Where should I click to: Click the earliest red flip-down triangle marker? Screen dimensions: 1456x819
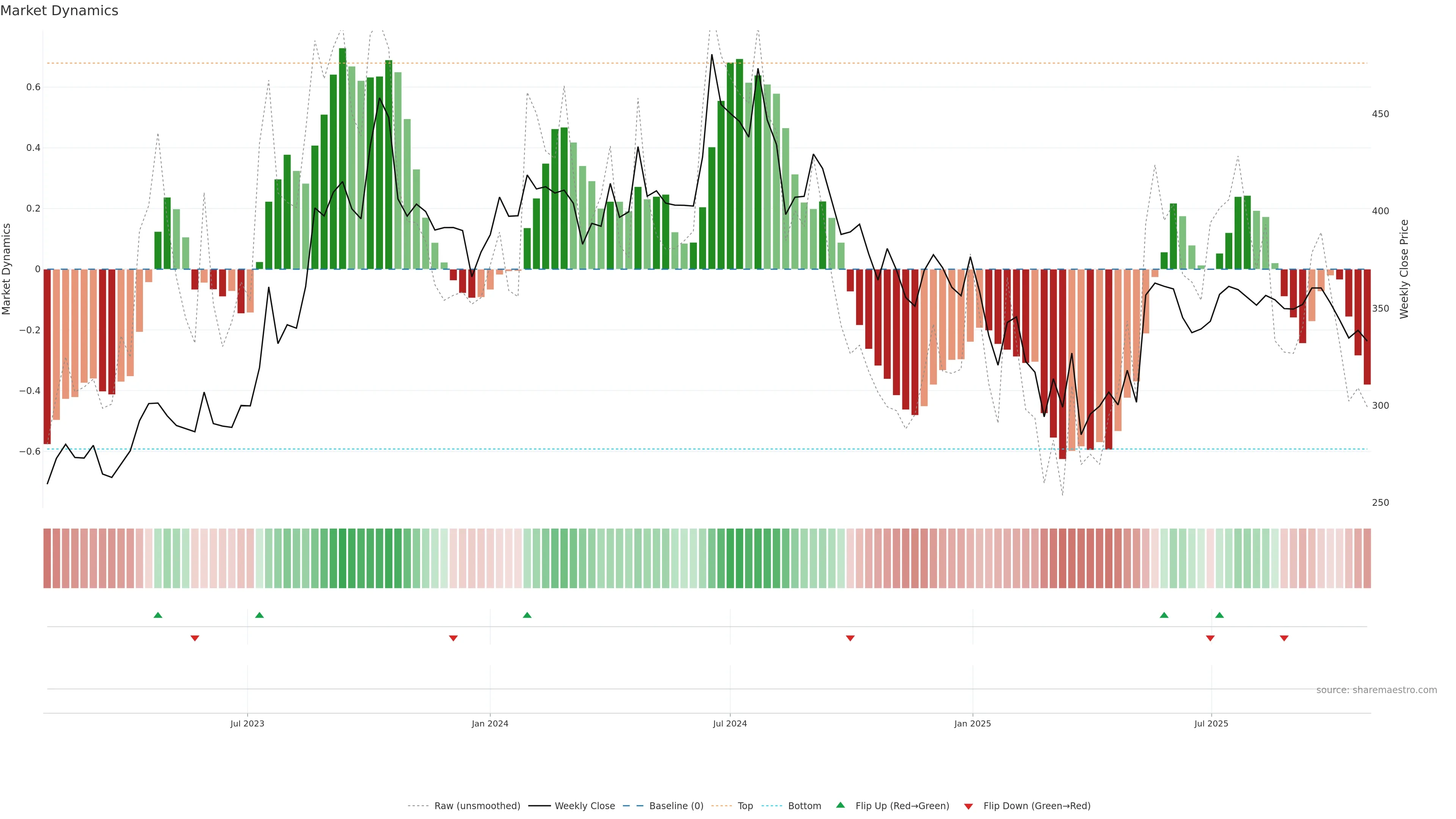[x=195, y=638]
